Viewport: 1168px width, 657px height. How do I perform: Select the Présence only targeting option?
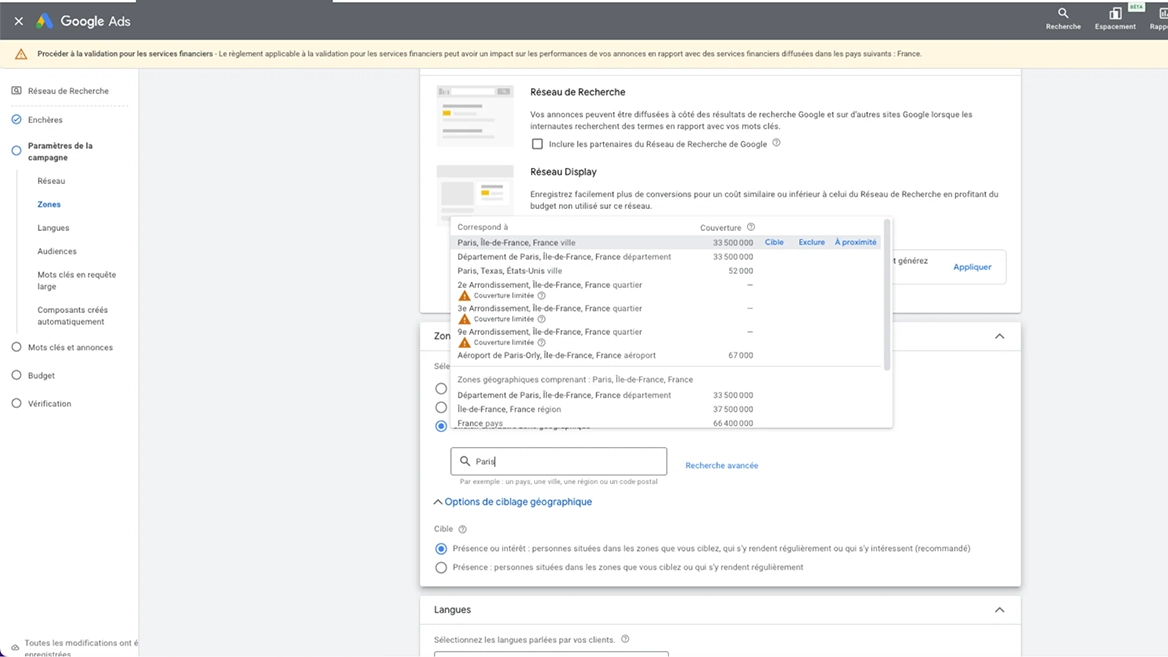(x=441, y=568)
